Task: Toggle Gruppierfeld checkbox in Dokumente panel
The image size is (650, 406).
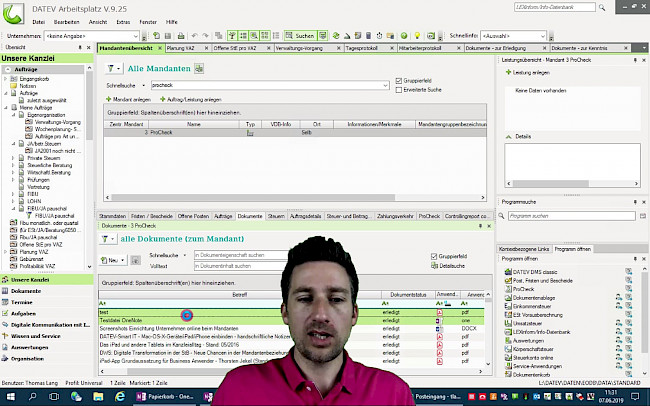Action: pos(434,256)
